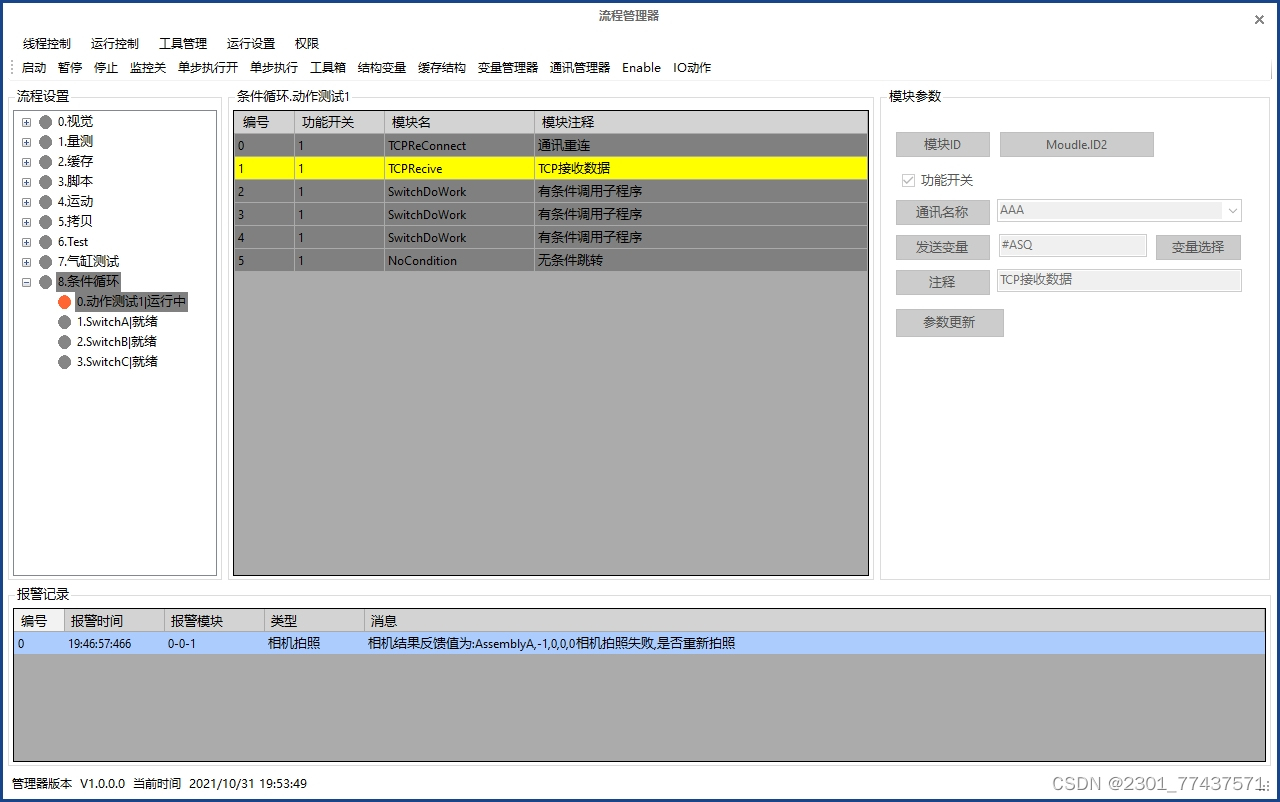Click Enable in the toolbar
Viewport: 1280px width, 802px height.
click(x=641, y=68)
